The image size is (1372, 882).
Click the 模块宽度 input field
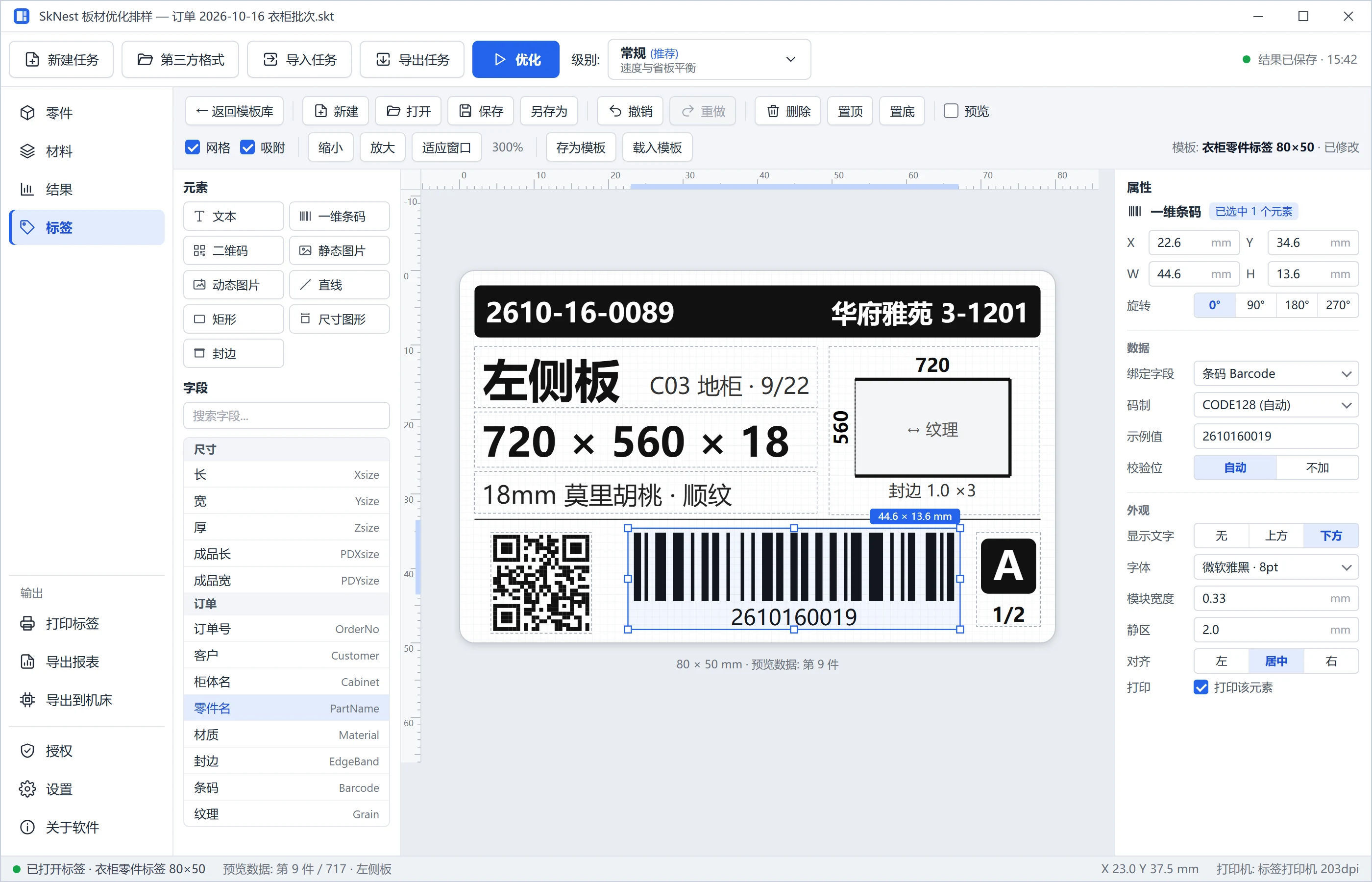tap(1276, 599)
